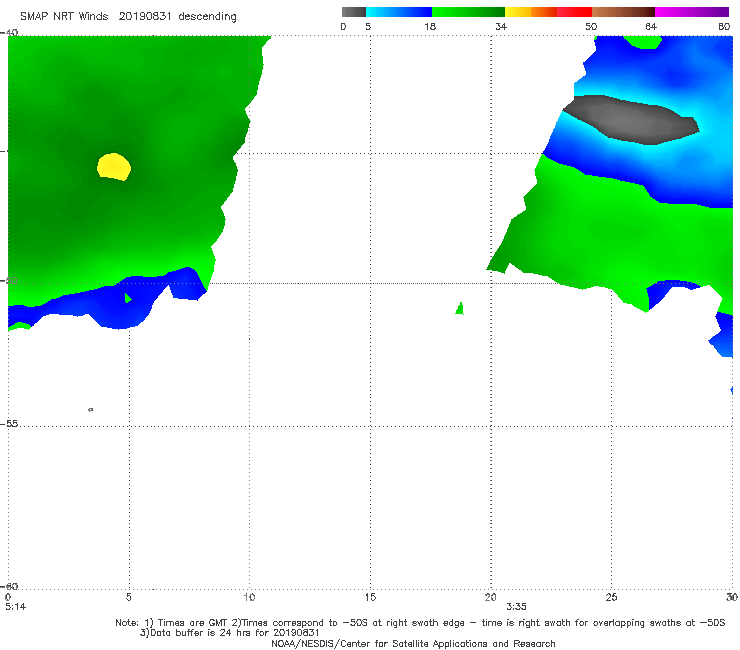The width and height of the screenshot is (740, 650).
Task: Pick the green 18–34 segment of the color scale
Action: coord(468,12)
